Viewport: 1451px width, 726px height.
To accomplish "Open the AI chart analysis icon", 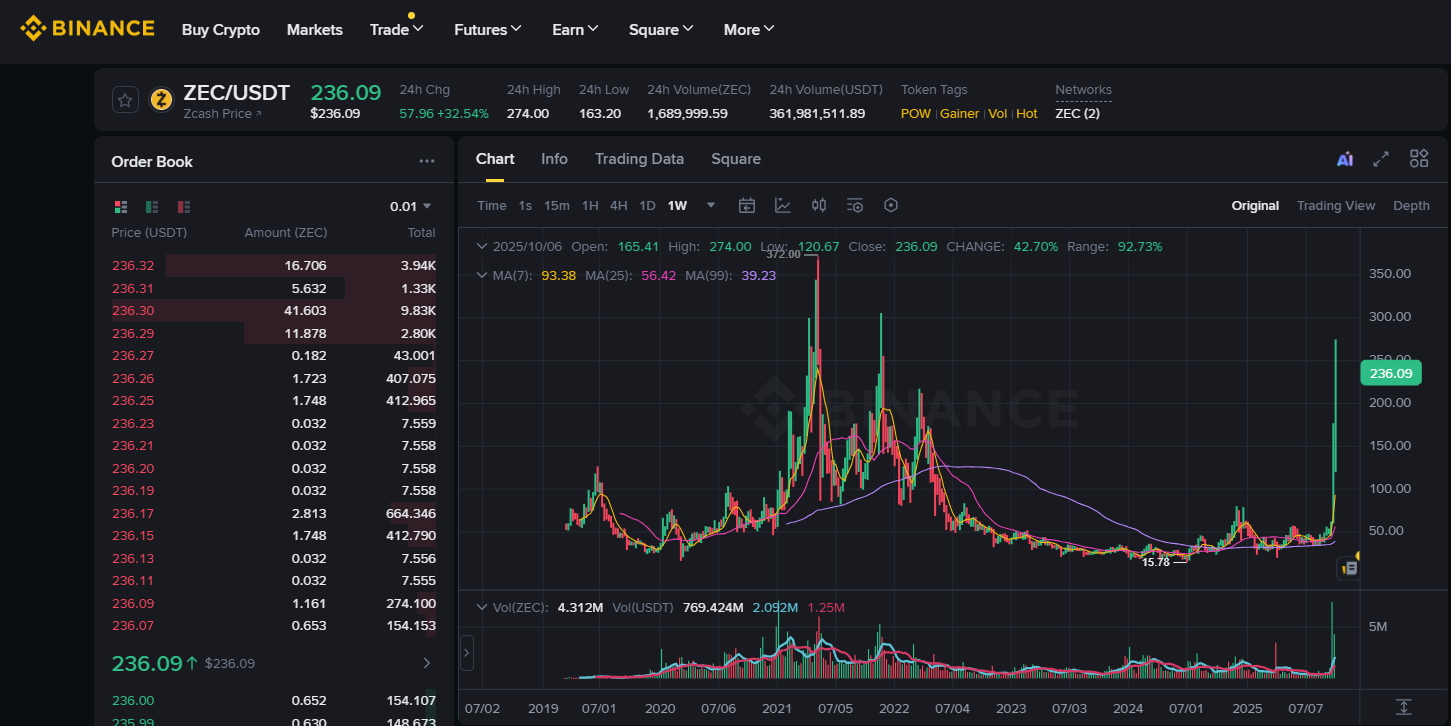I will click(1345, 159).
